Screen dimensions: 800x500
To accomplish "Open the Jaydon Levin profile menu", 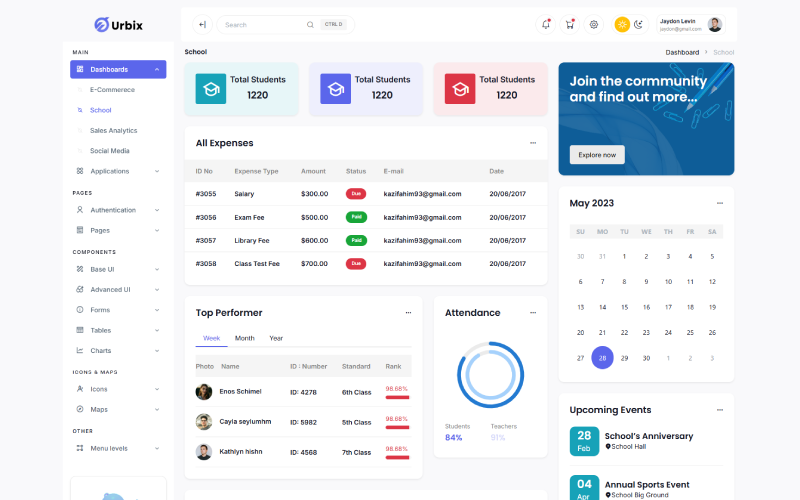I will [690, 24].
